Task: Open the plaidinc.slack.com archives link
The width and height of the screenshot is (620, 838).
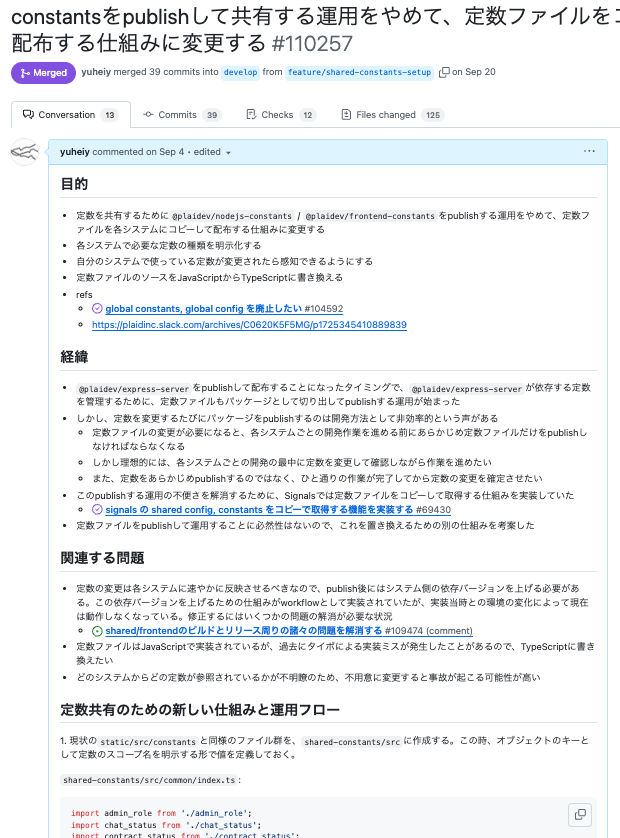Action: [249, 324]
